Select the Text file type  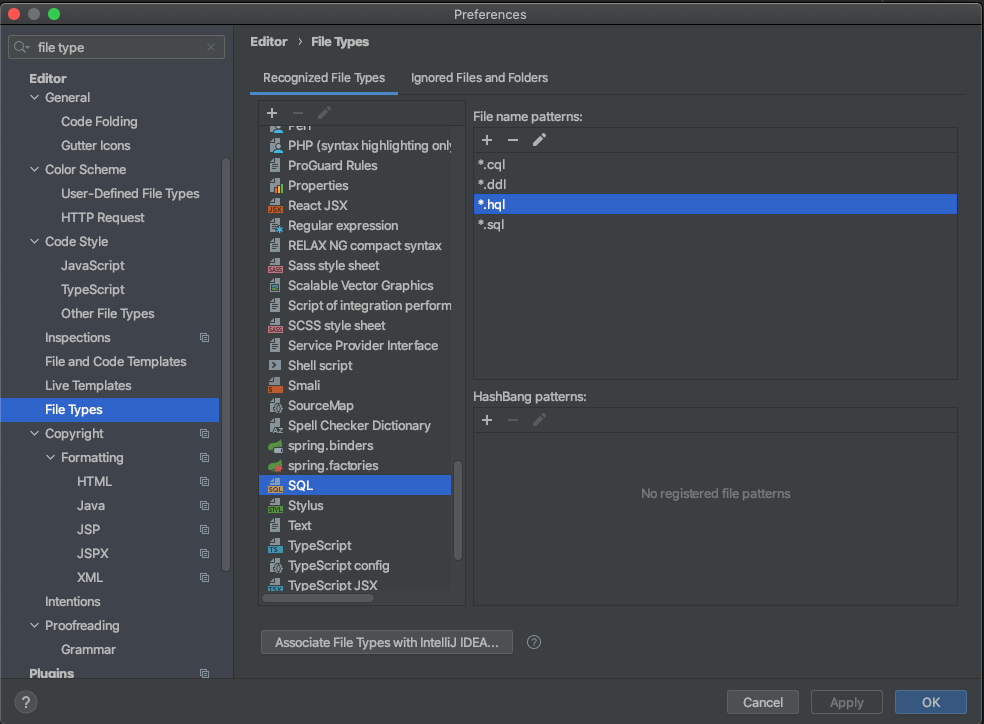click(355, 526)
